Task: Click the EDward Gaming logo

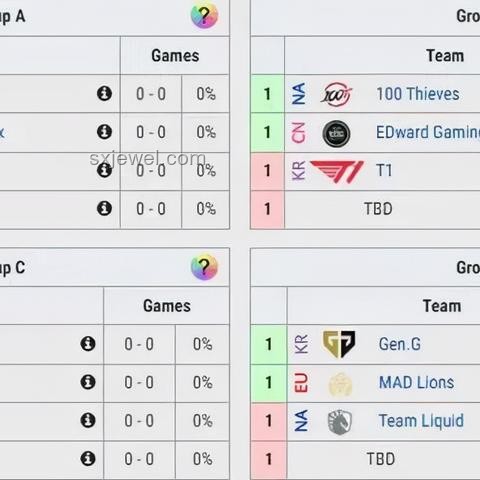Action: [337, 134]
